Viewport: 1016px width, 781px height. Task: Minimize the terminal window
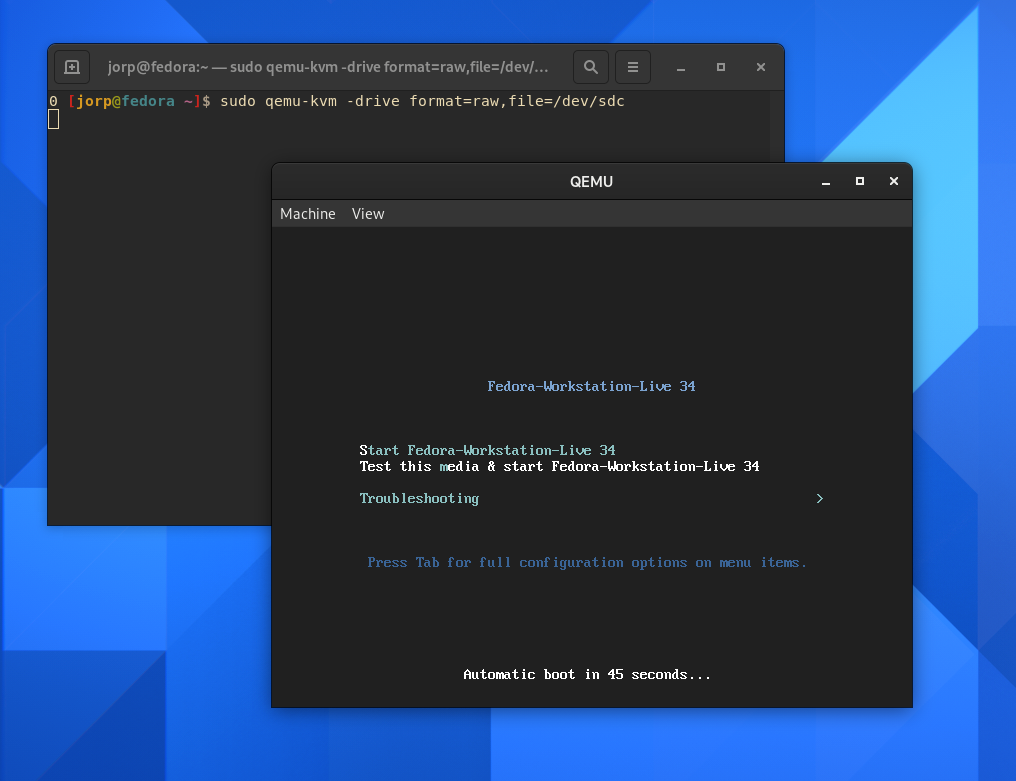coord(681,68)
